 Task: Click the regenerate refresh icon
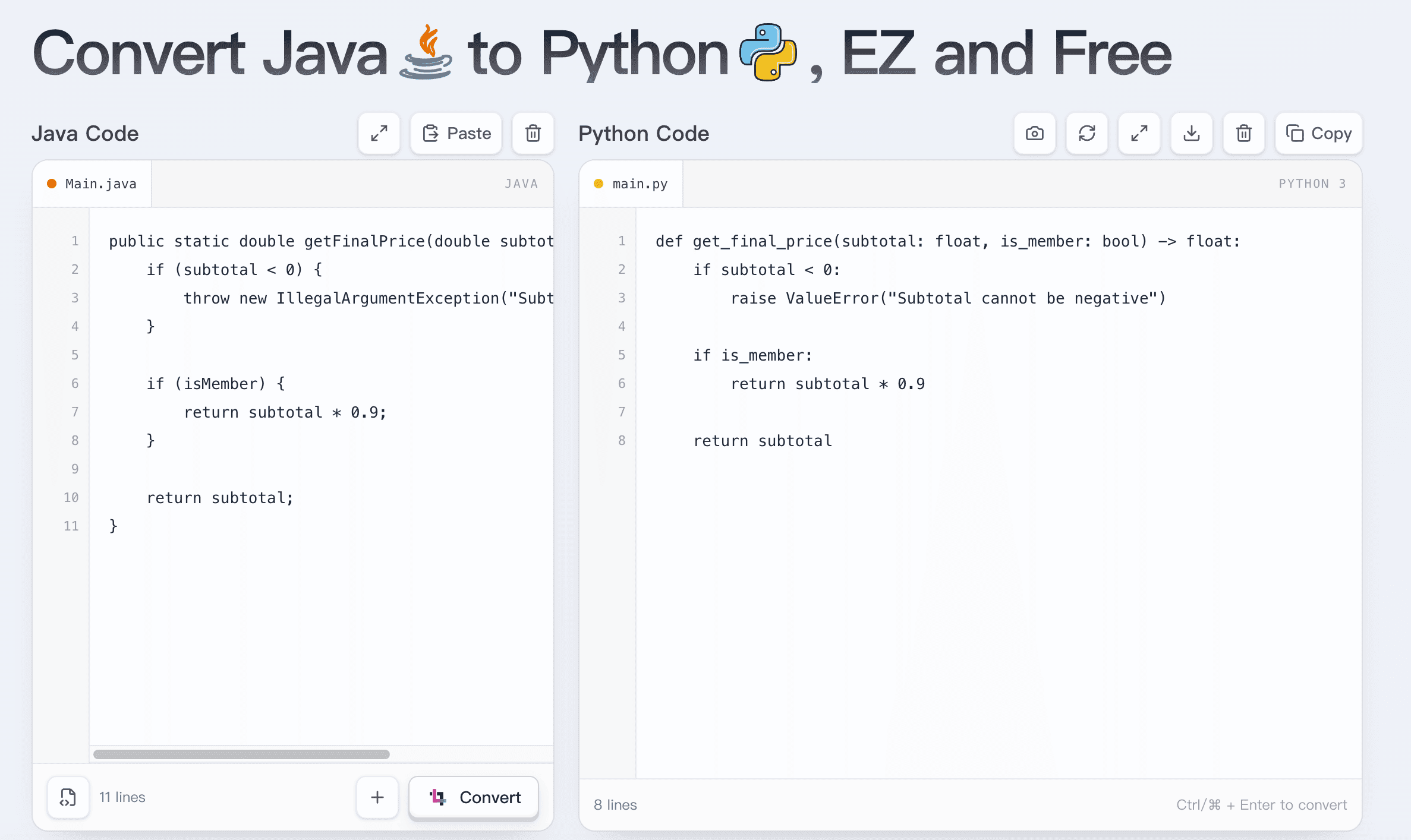click(1087, 134)
